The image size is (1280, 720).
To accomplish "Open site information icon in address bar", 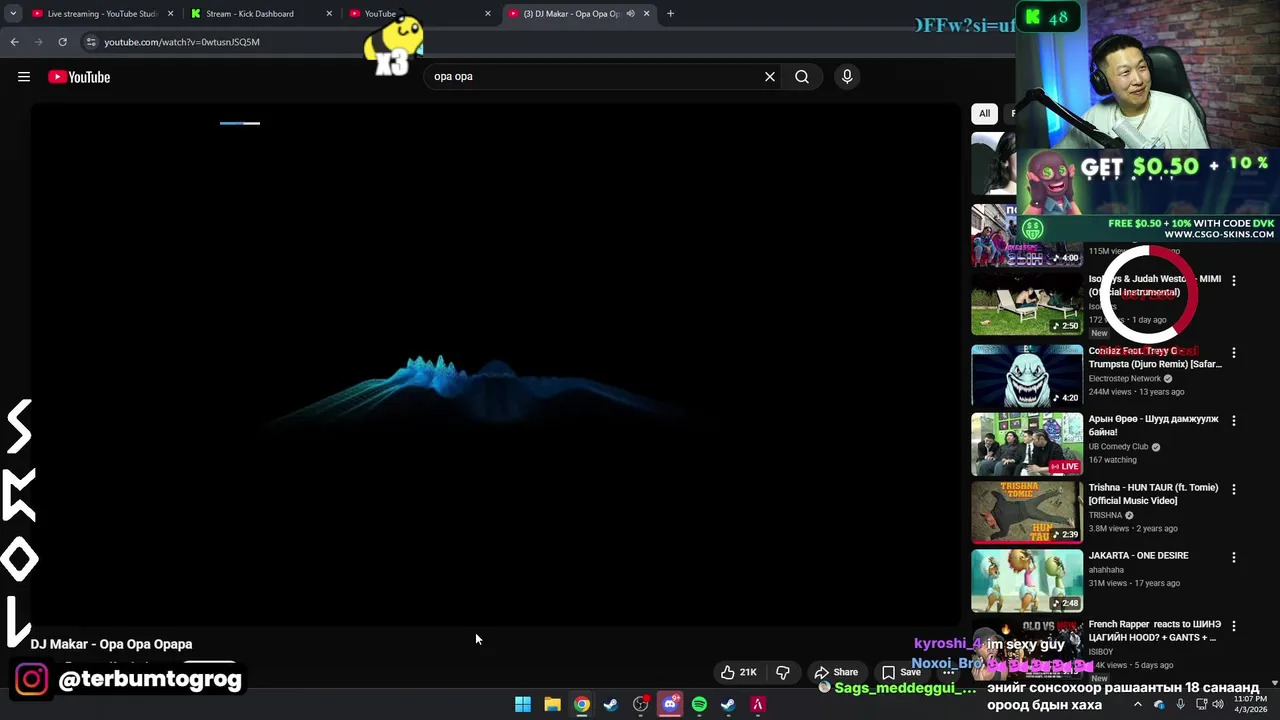I will 91,42.
